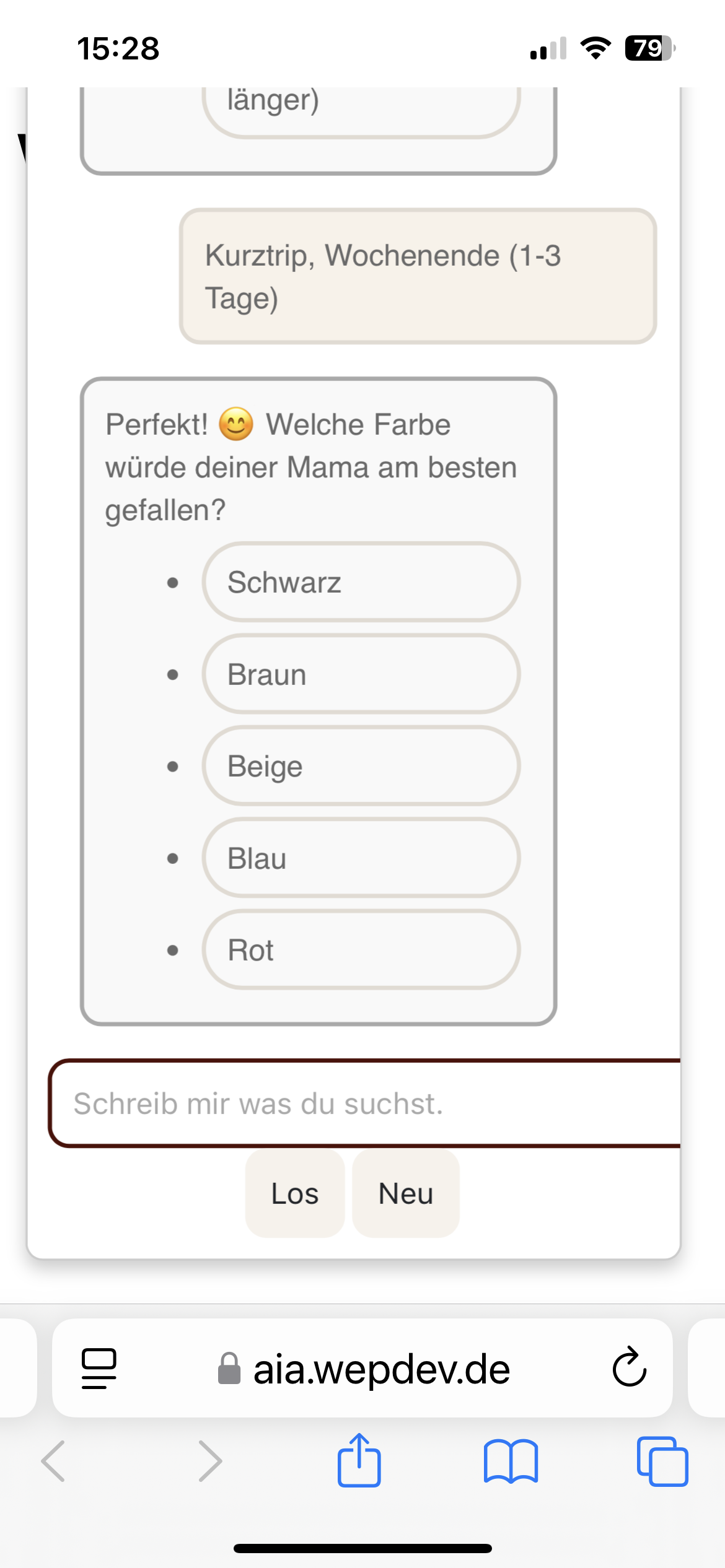Reload the page with the refresh icon
The image size is (725, 1568).
click(x=629, y=1367)
